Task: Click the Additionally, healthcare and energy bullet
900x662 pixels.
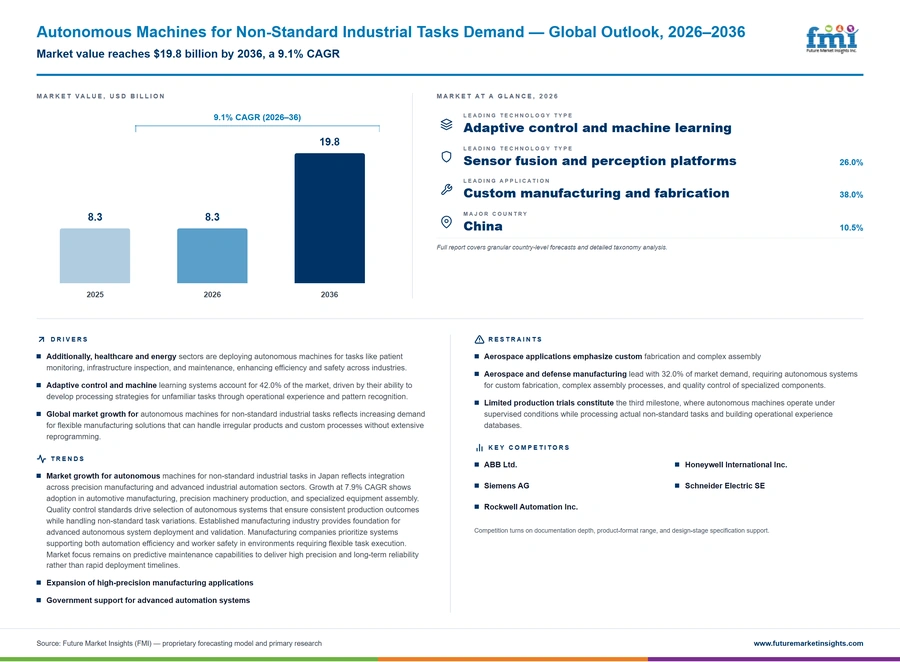Action: (x=226, y=362)
